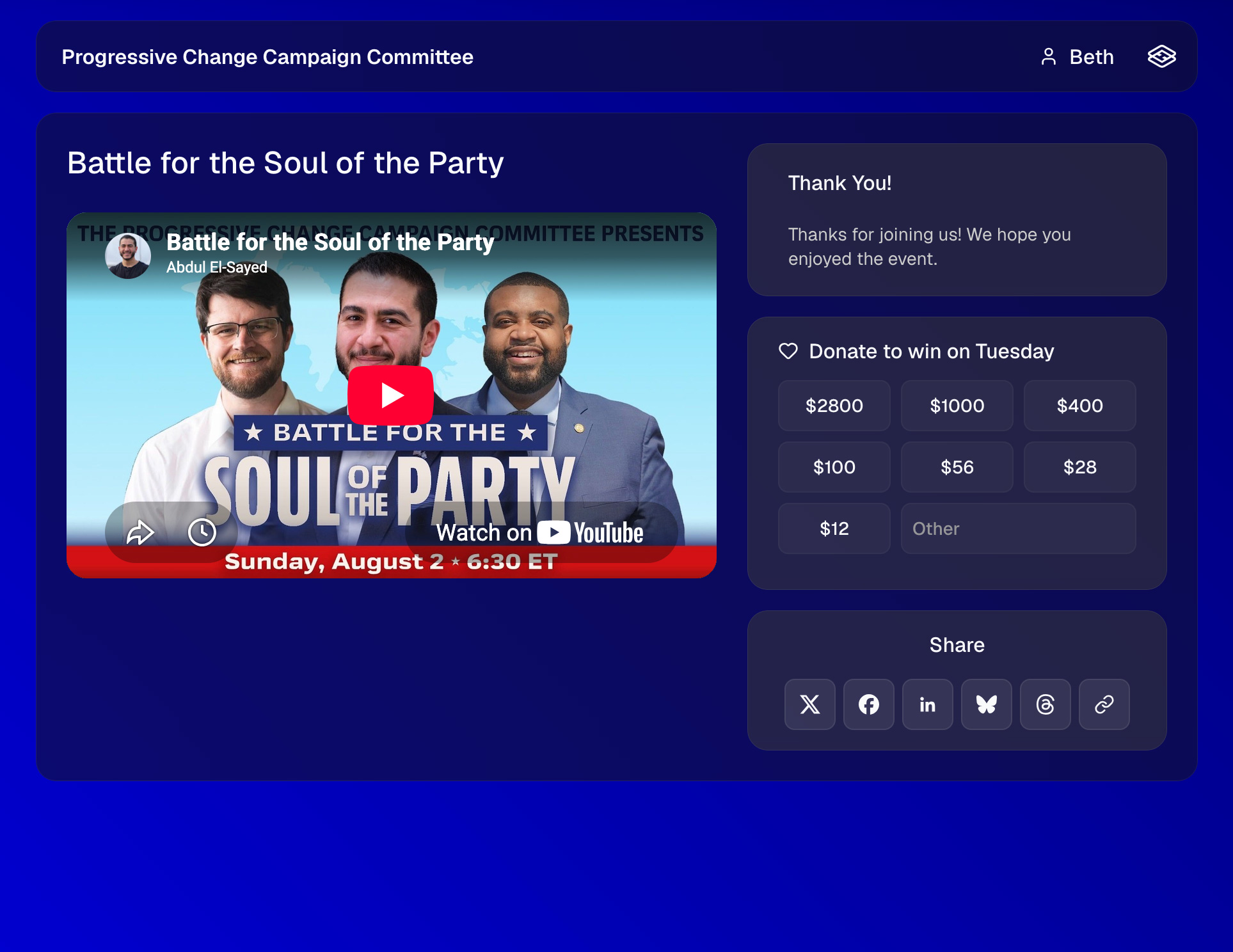Share the event on Threads

click(x=1046, y=704)
